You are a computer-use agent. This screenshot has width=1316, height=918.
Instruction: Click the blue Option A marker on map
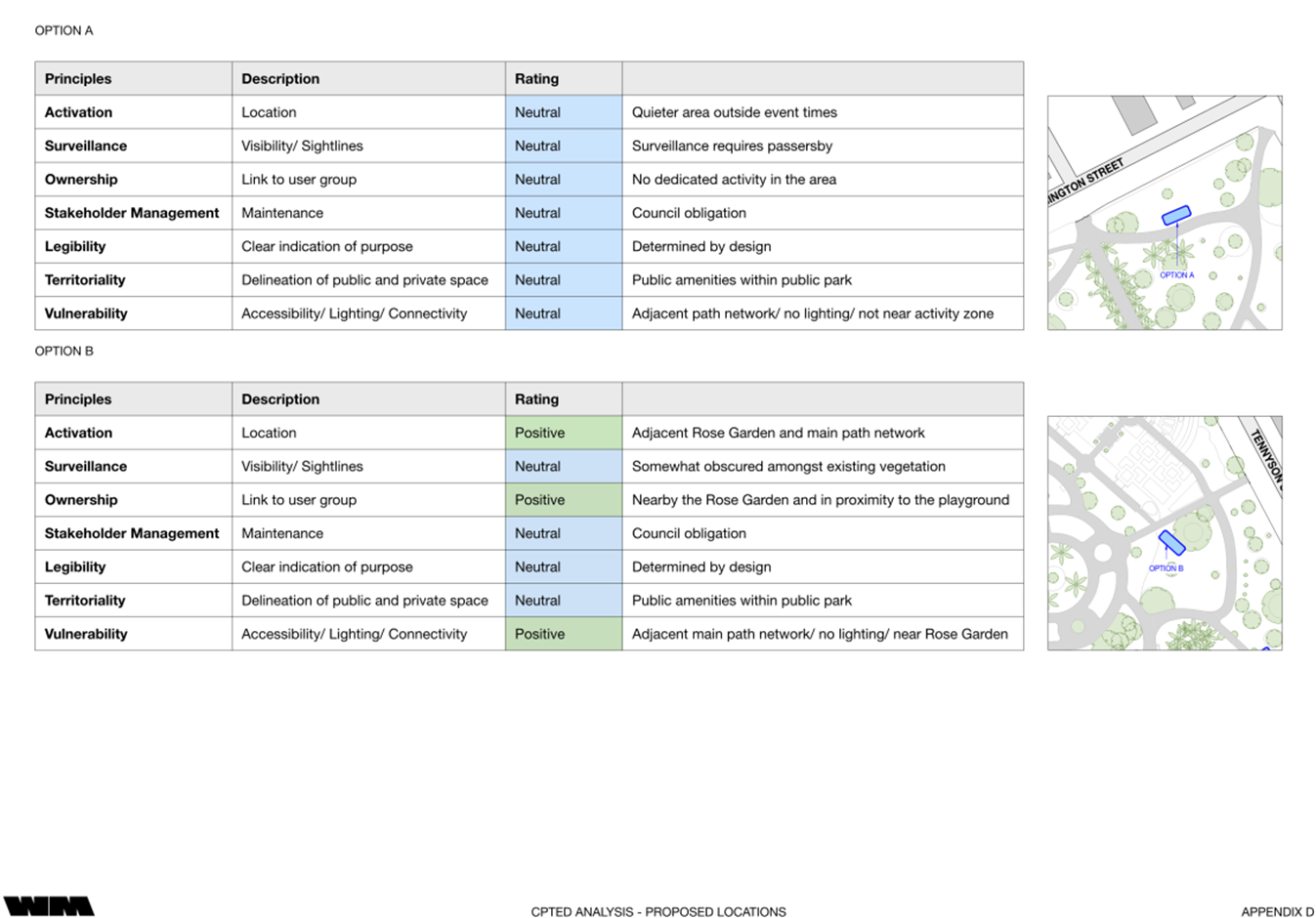click(1175, 215)
